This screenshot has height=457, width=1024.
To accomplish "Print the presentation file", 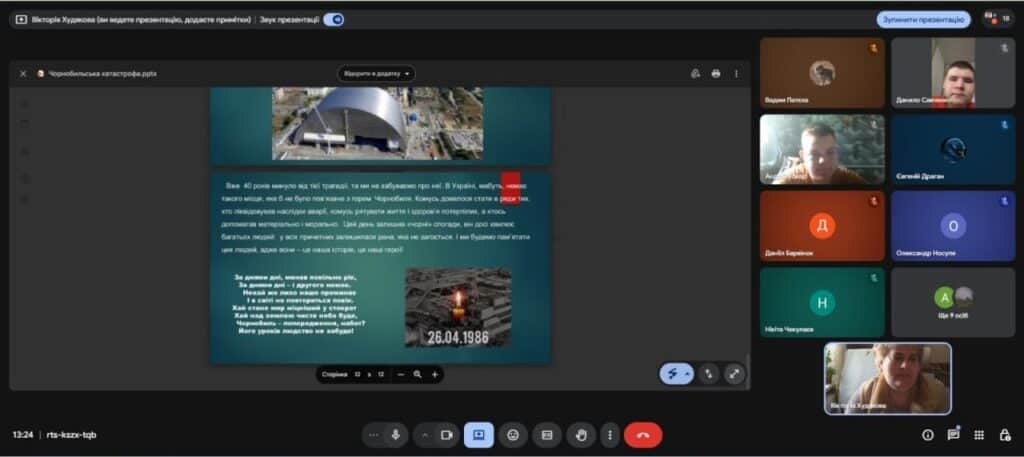I will [716, 73].
